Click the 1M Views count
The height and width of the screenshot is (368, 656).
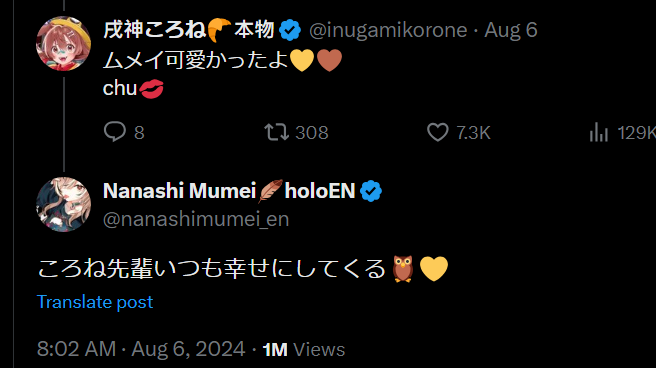tap(304, 350)
